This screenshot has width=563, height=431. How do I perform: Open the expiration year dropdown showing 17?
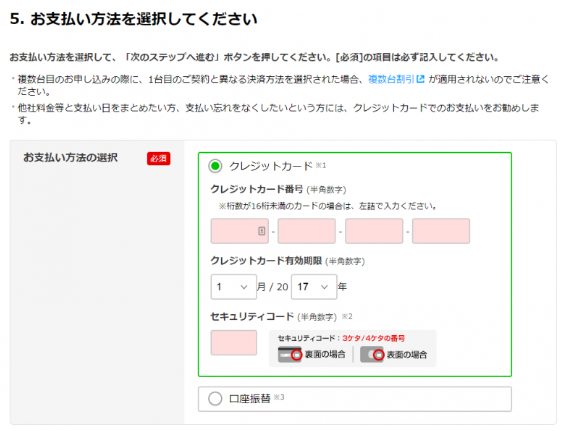pos(314,287)
